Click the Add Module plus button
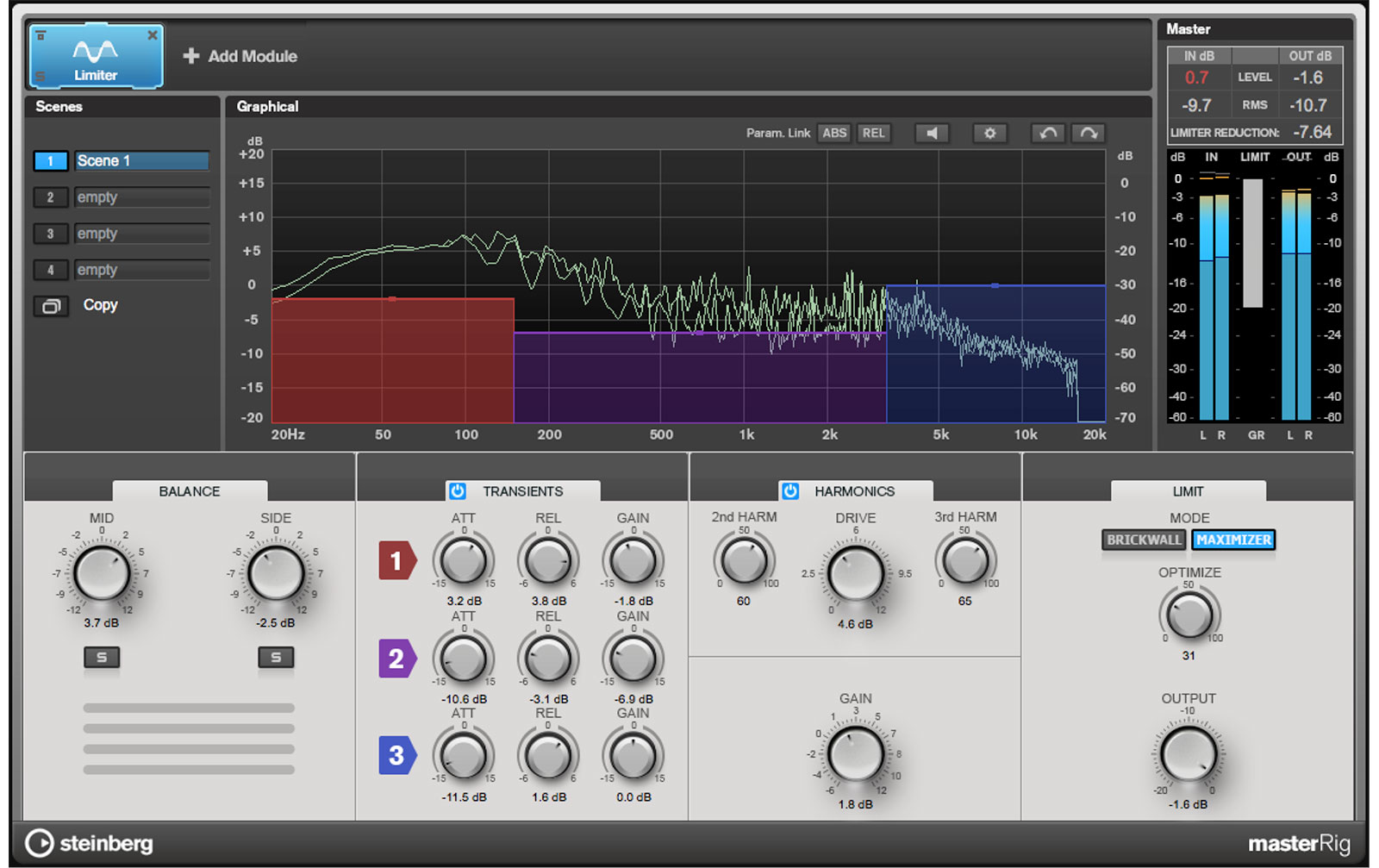Viewport: 1379px width, 868px height. coord(191,56)
